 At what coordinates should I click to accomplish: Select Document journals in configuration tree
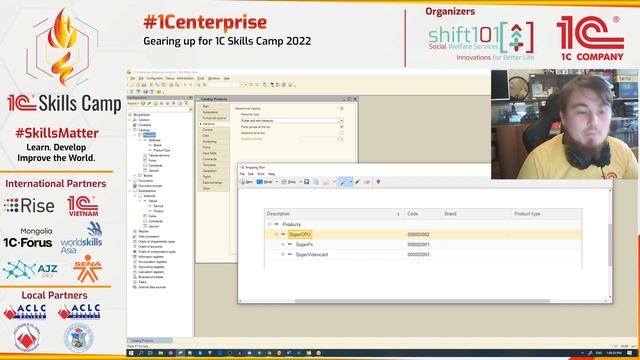[x=150, y=186]
